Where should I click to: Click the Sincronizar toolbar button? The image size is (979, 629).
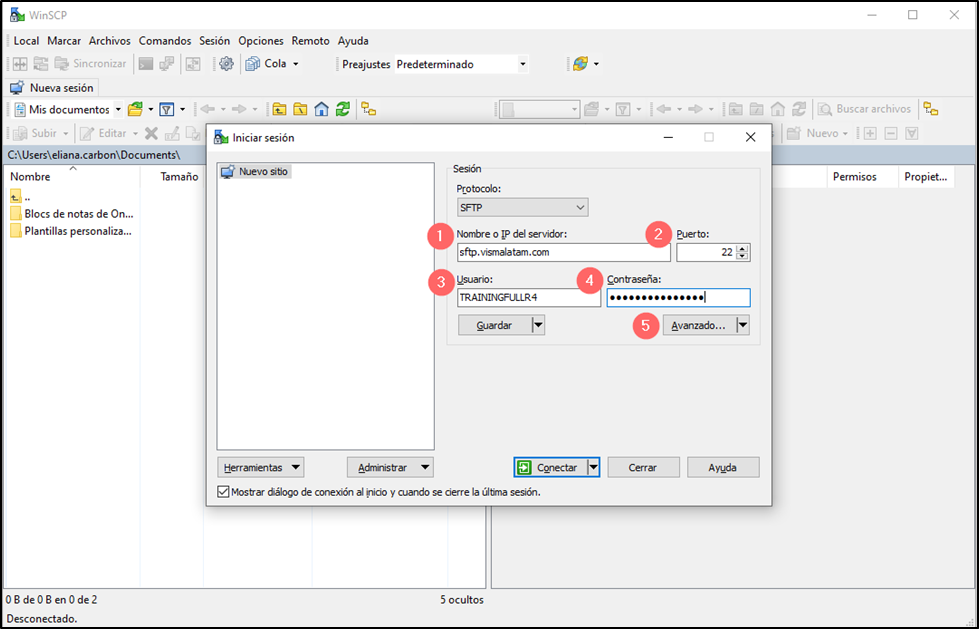(x=91, y=64)
